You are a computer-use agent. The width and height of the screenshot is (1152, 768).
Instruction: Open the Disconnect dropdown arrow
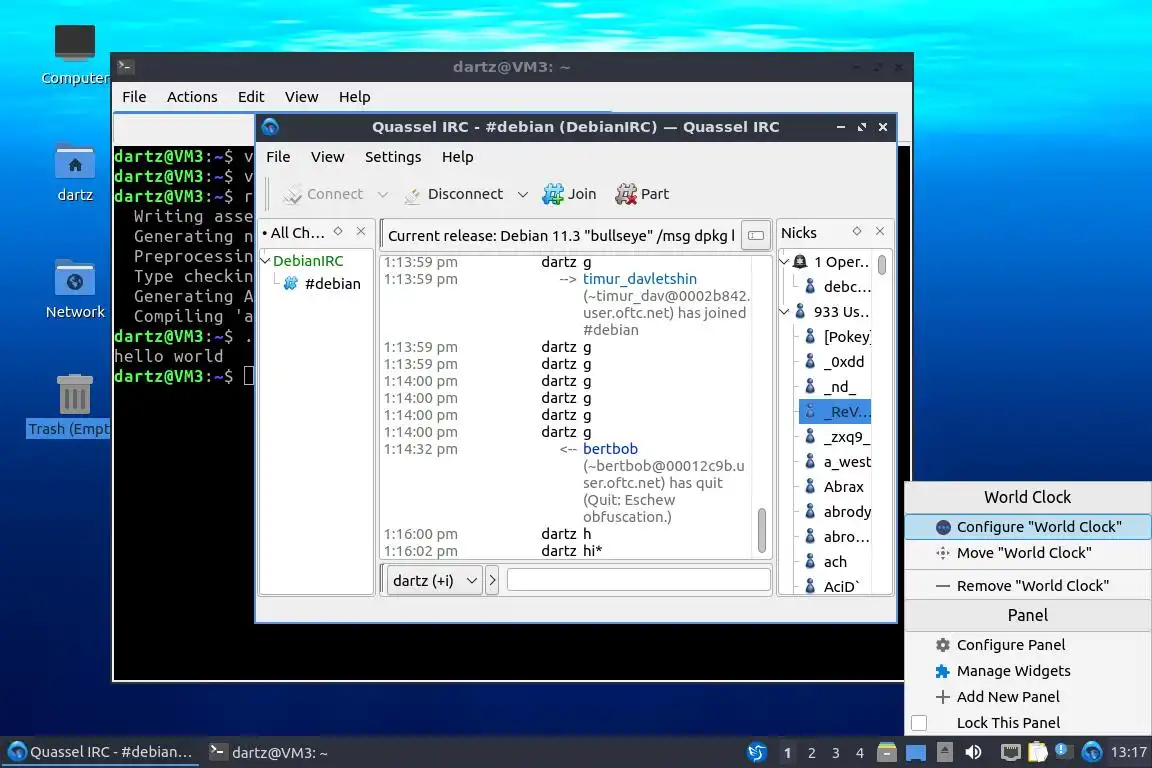(522, 195)
